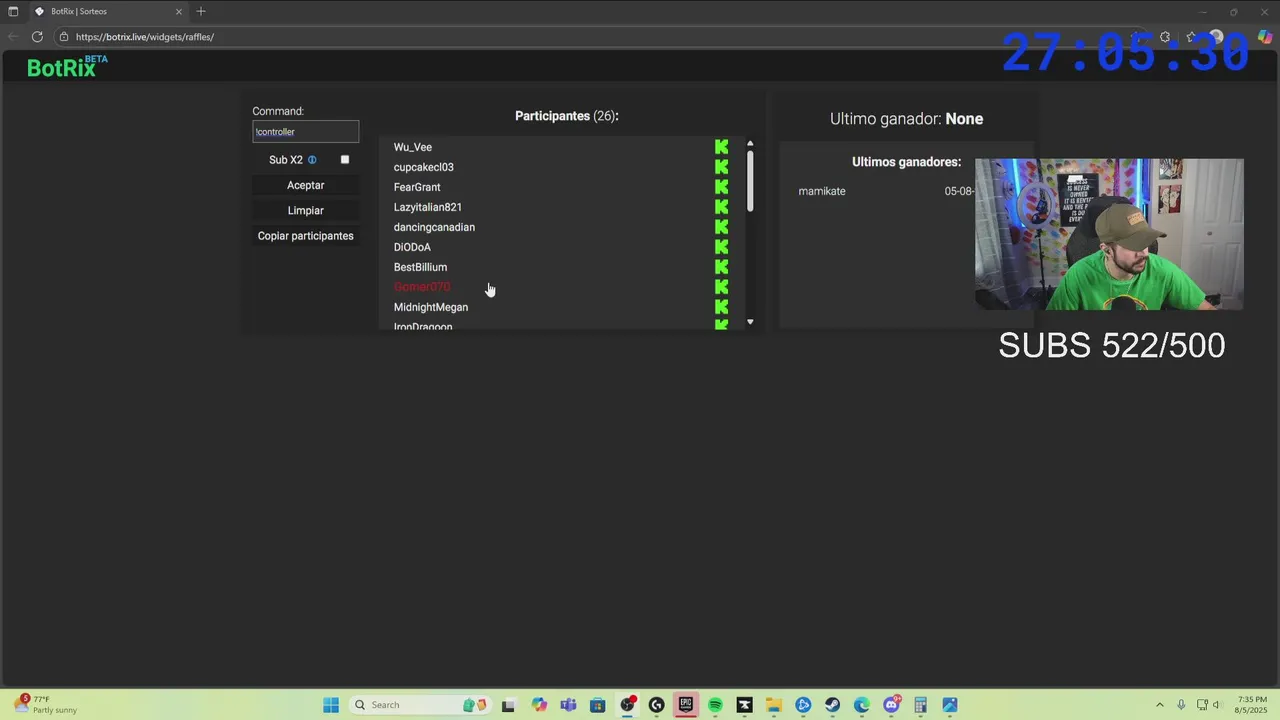This screenshot has width=1280, height=720.
Task: Click the participants list scrollbar thumb
Action: [x=750, y=180]
